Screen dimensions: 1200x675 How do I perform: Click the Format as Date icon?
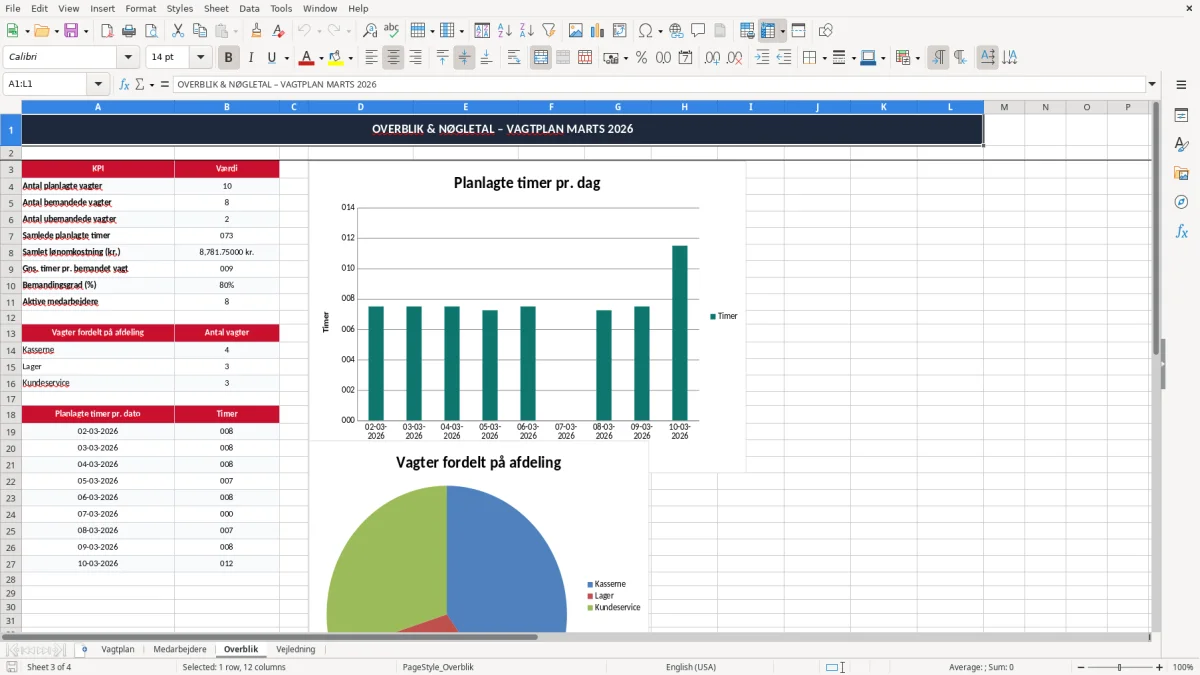(x=685, y=58)
